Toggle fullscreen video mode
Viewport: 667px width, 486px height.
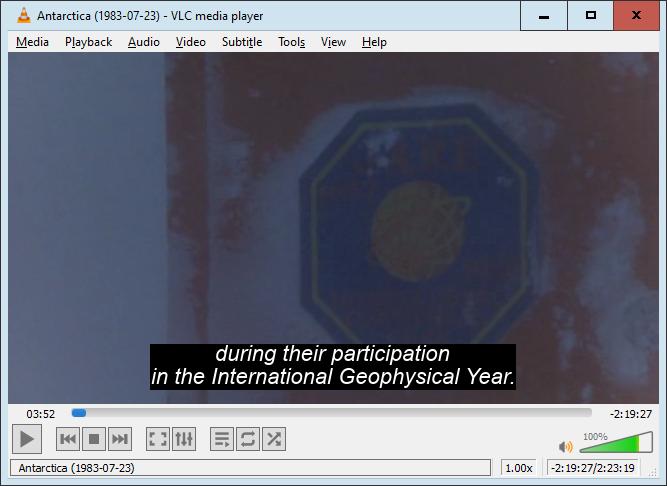coord(158,439)
